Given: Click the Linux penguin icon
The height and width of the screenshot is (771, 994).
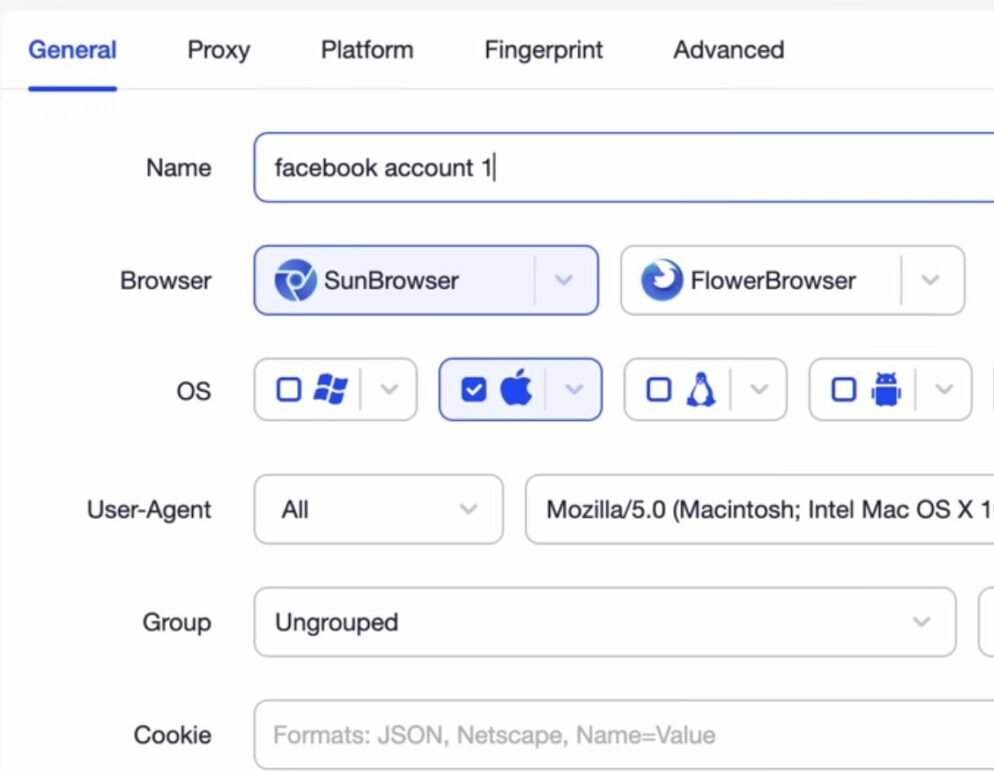Looking at the screenshot, I should click(700, 389).
